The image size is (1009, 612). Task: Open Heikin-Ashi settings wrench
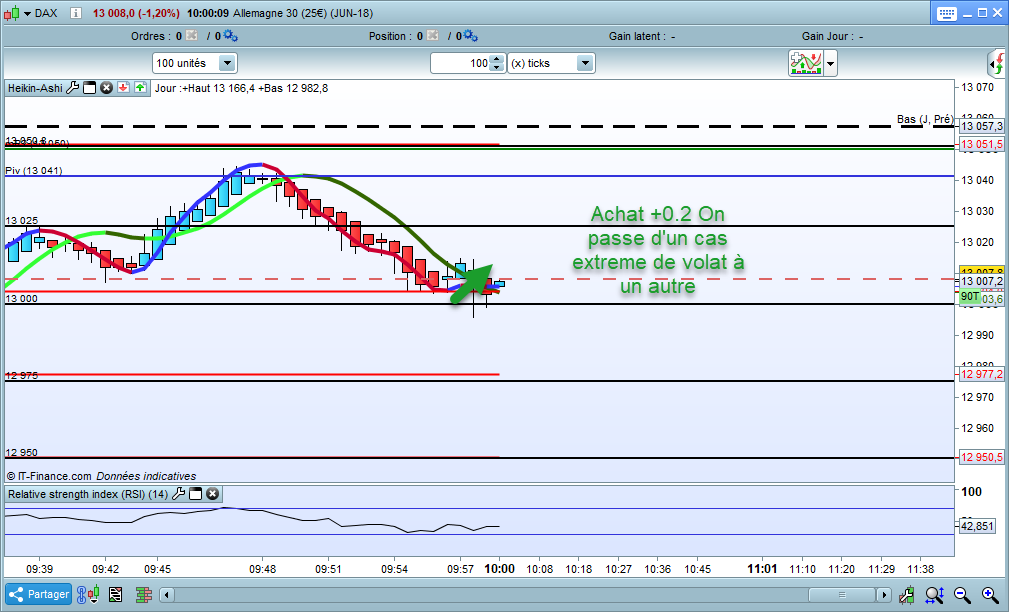[x=73, y=88]
